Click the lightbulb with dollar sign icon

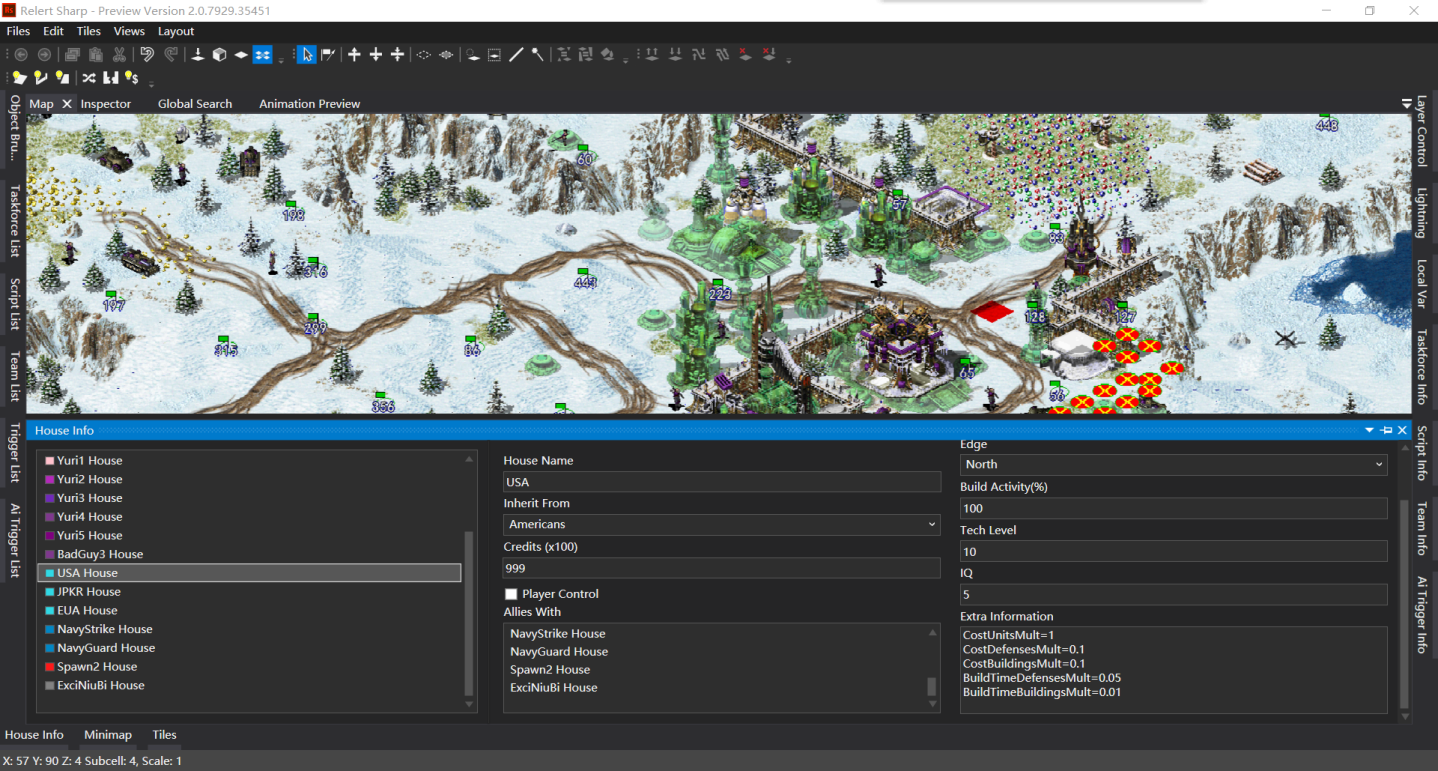(x=131, y=77)
